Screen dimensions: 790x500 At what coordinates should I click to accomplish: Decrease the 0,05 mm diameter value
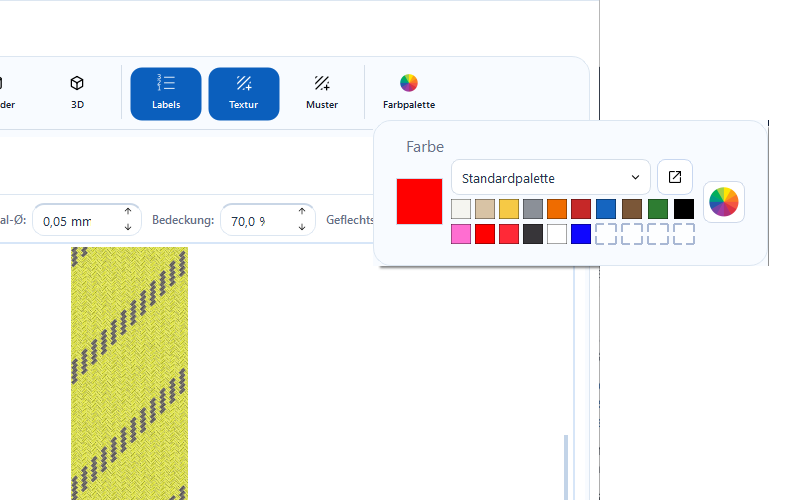point(128,227)
